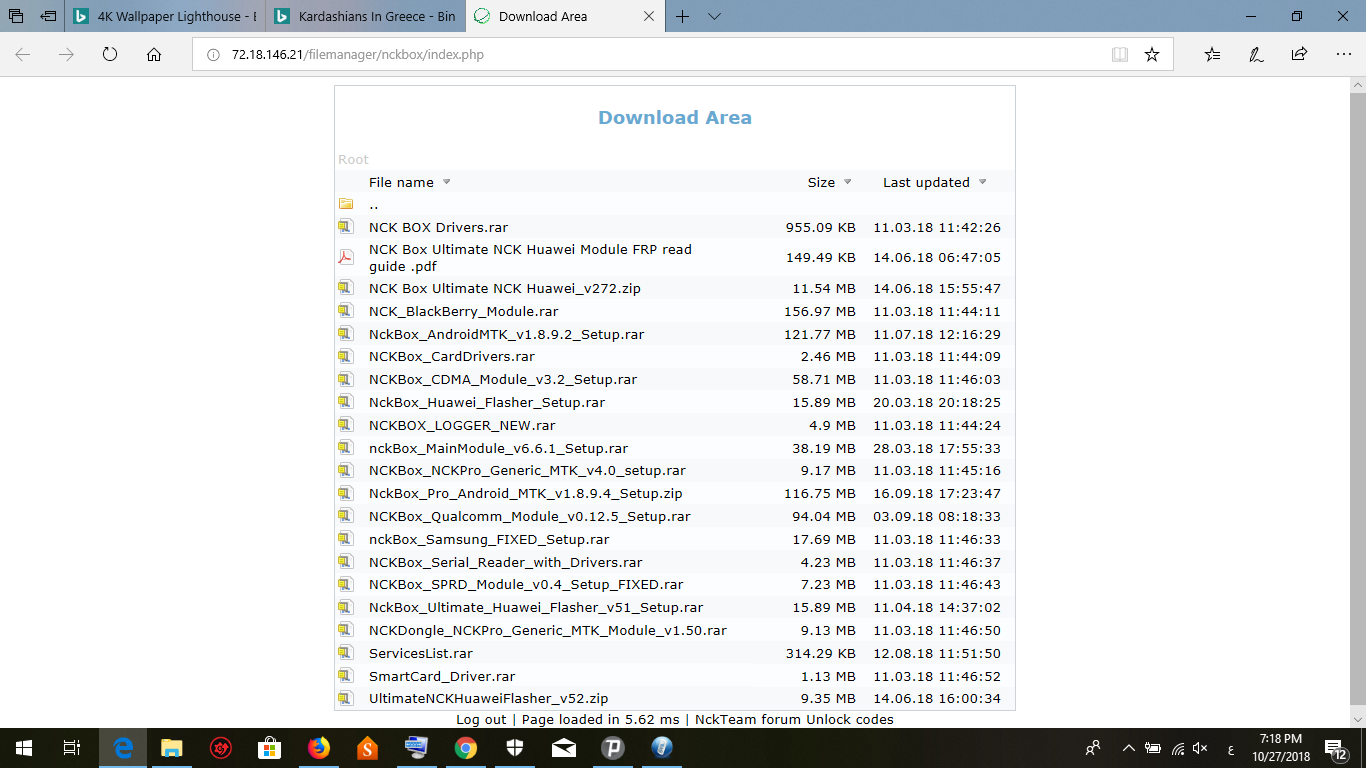Sort list by Size arrow

848,182
